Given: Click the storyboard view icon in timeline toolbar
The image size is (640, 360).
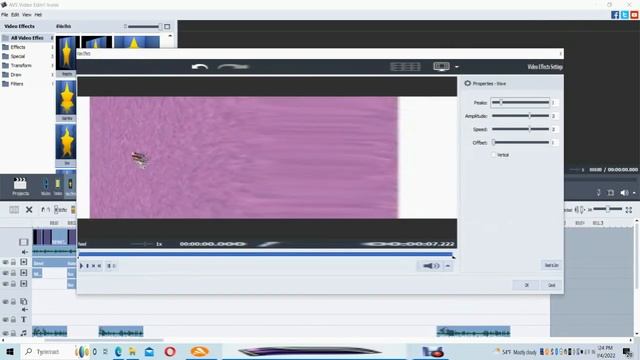Looking at the screenshot, I should click(14, 210).
